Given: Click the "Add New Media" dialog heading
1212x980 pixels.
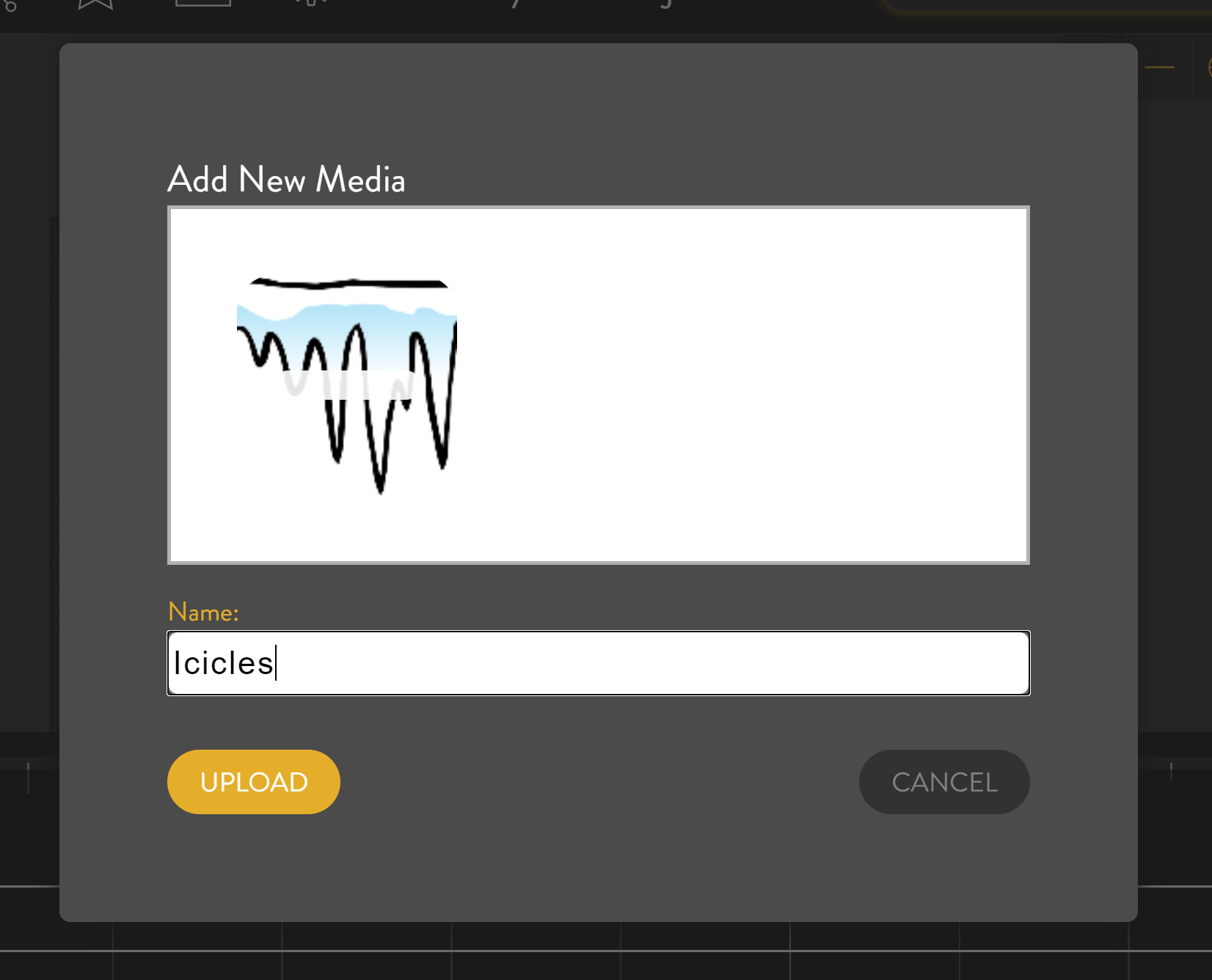Looking at the screenshot, I should point(286,180).
